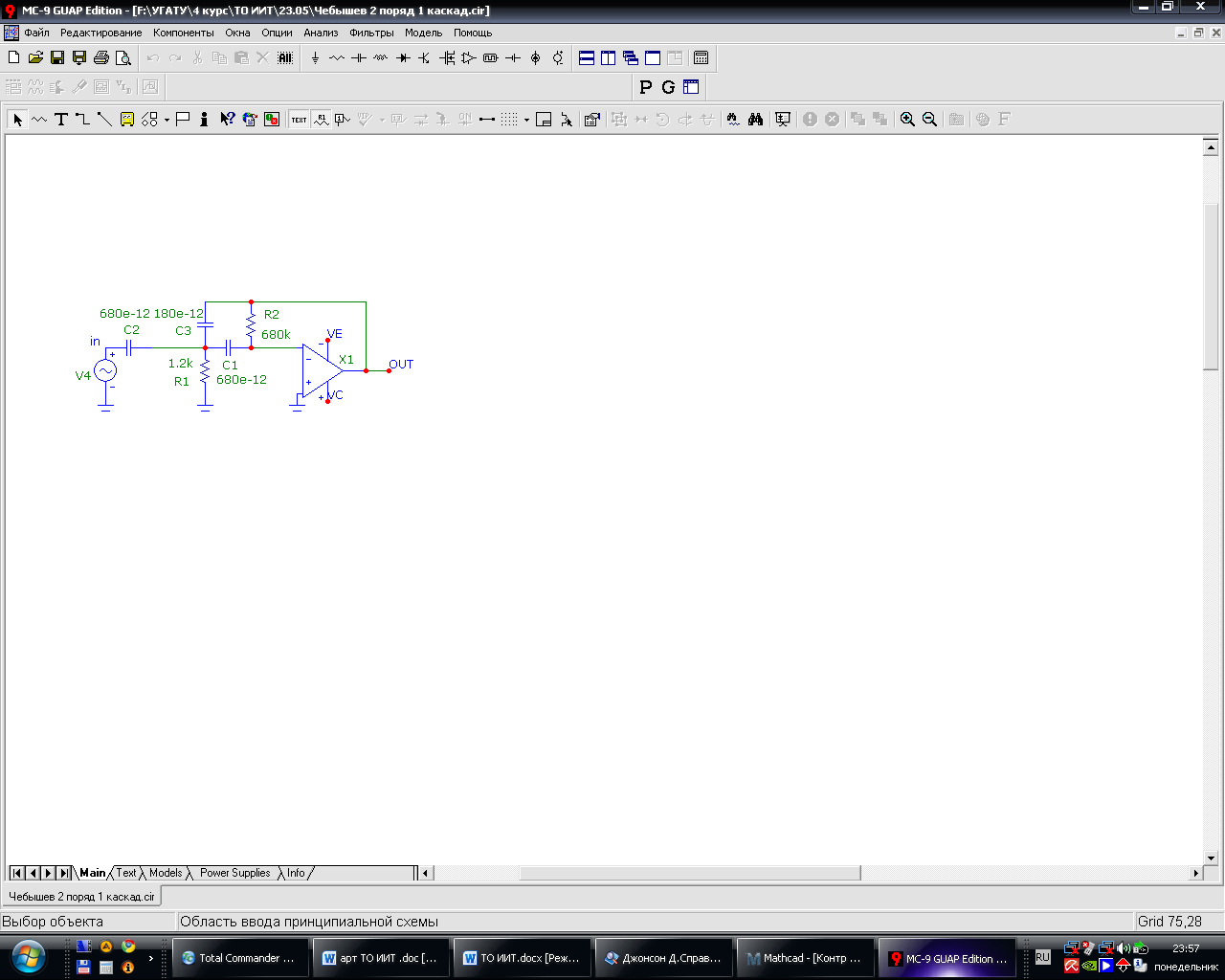
Task: Open the Компоненты menu
Action: click(x=184, y=33)
